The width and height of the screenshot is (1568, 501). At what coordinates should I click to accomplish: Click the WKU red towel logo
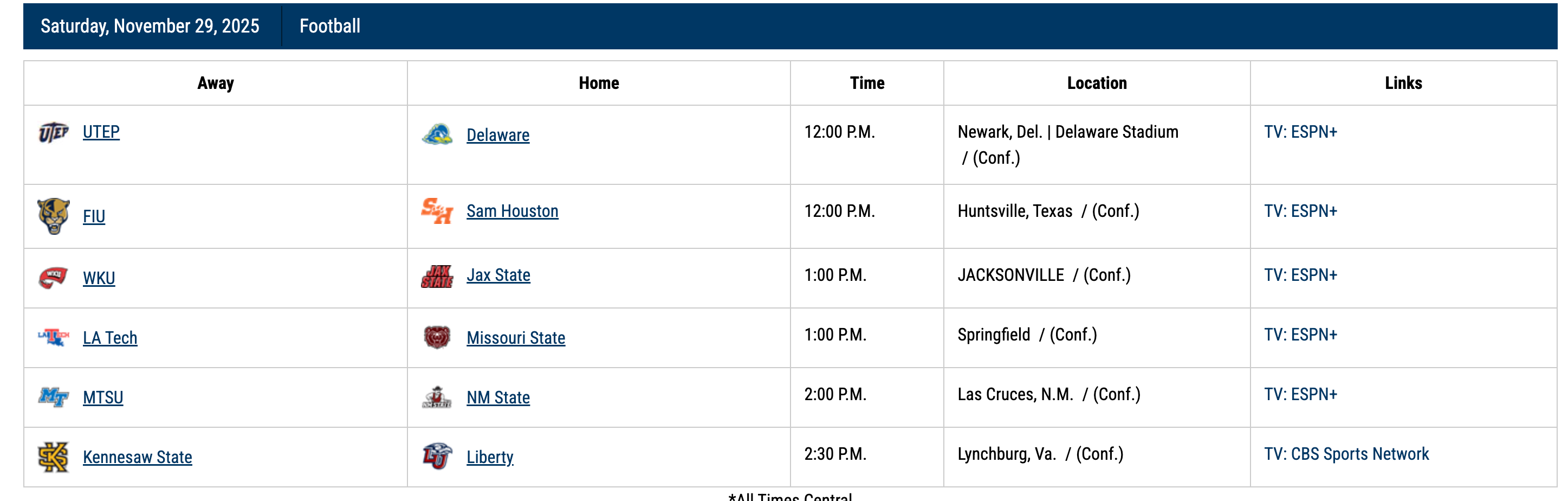pos(54,277)
